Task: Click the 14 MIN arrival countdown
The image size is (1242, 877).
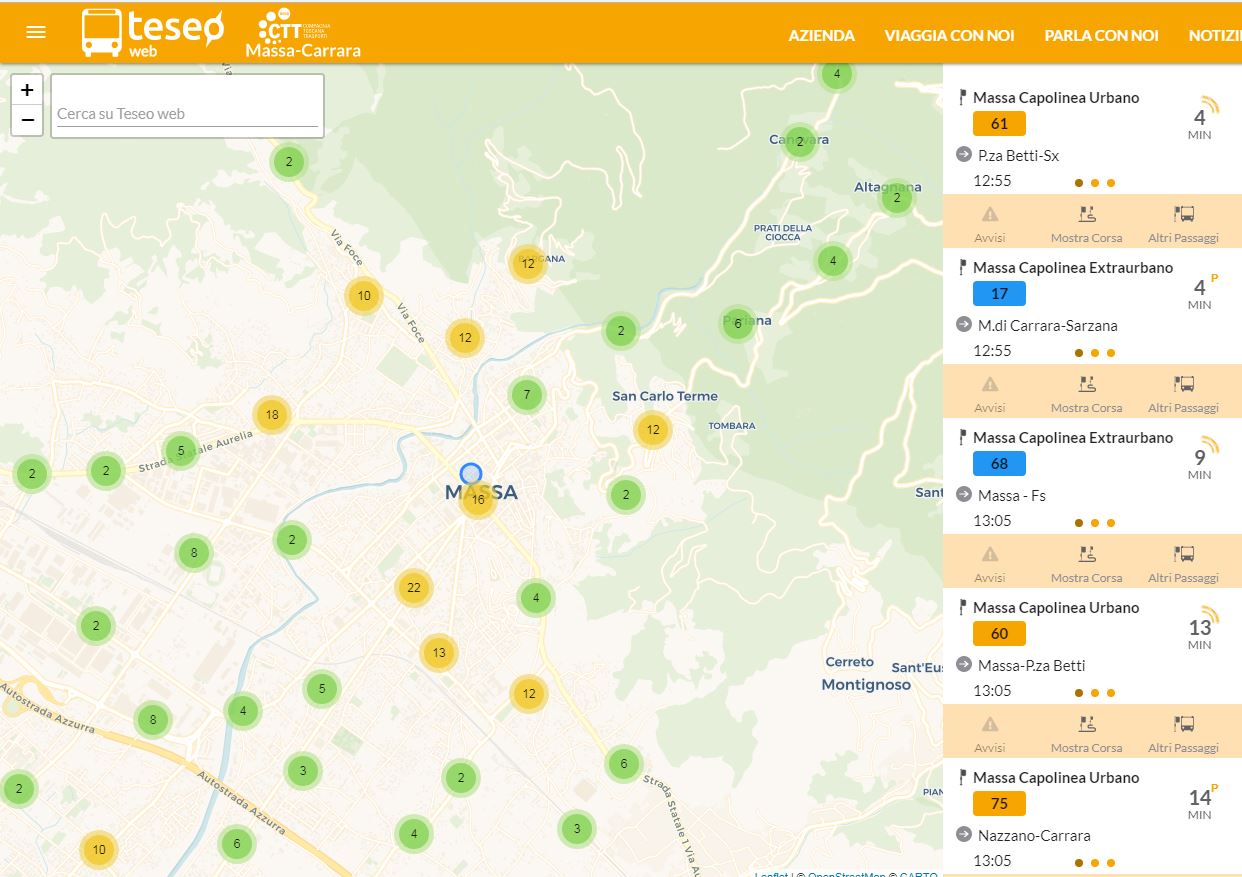Action: pos(1200,803)
